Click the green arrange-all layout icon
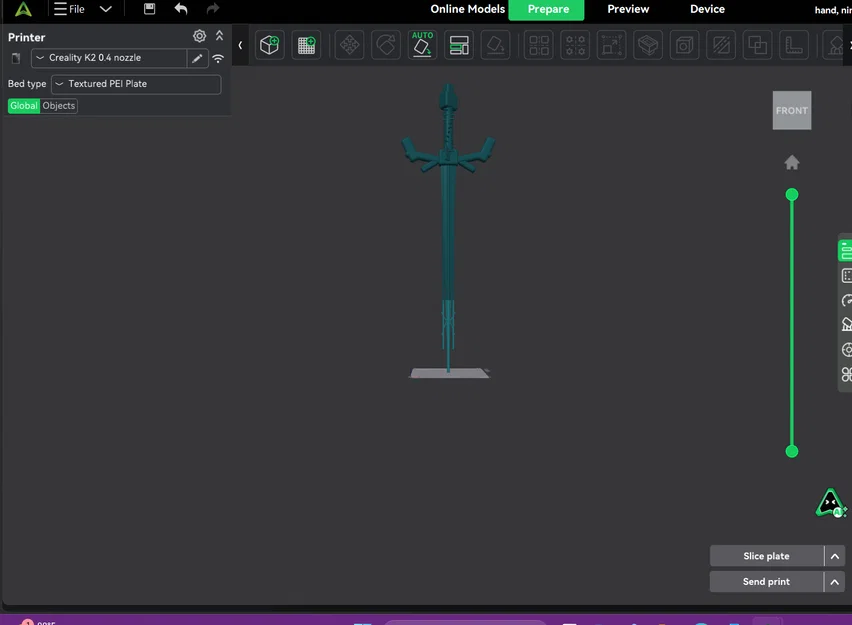The width and height of the screenshot is (852, 625). [459, 45]
